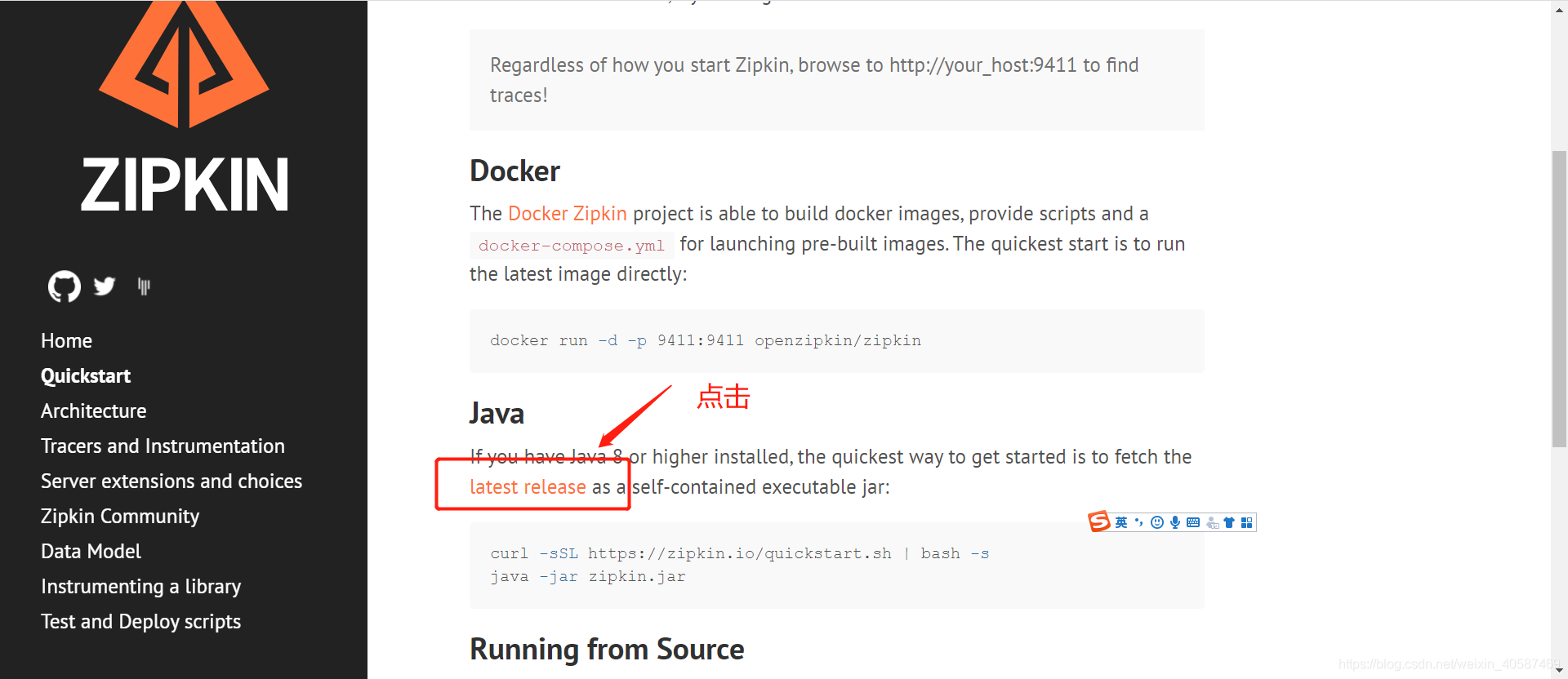
Task: Open the Sogou soft keyboard
Action: (x=1193, y=522)
